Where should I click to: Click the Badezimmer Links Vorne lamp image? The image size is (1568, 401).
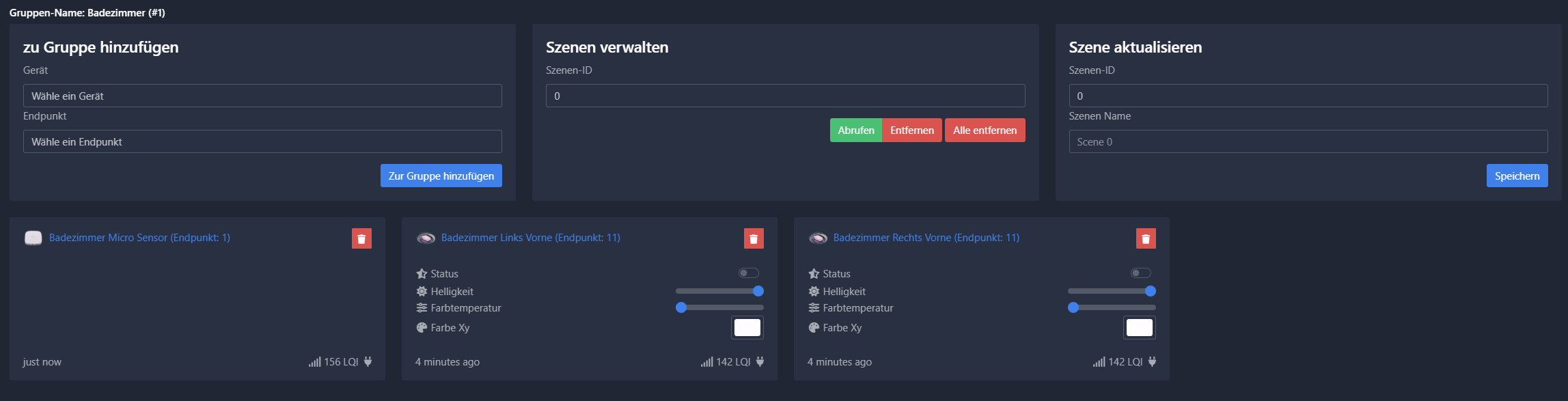click(x=426, y=238)
